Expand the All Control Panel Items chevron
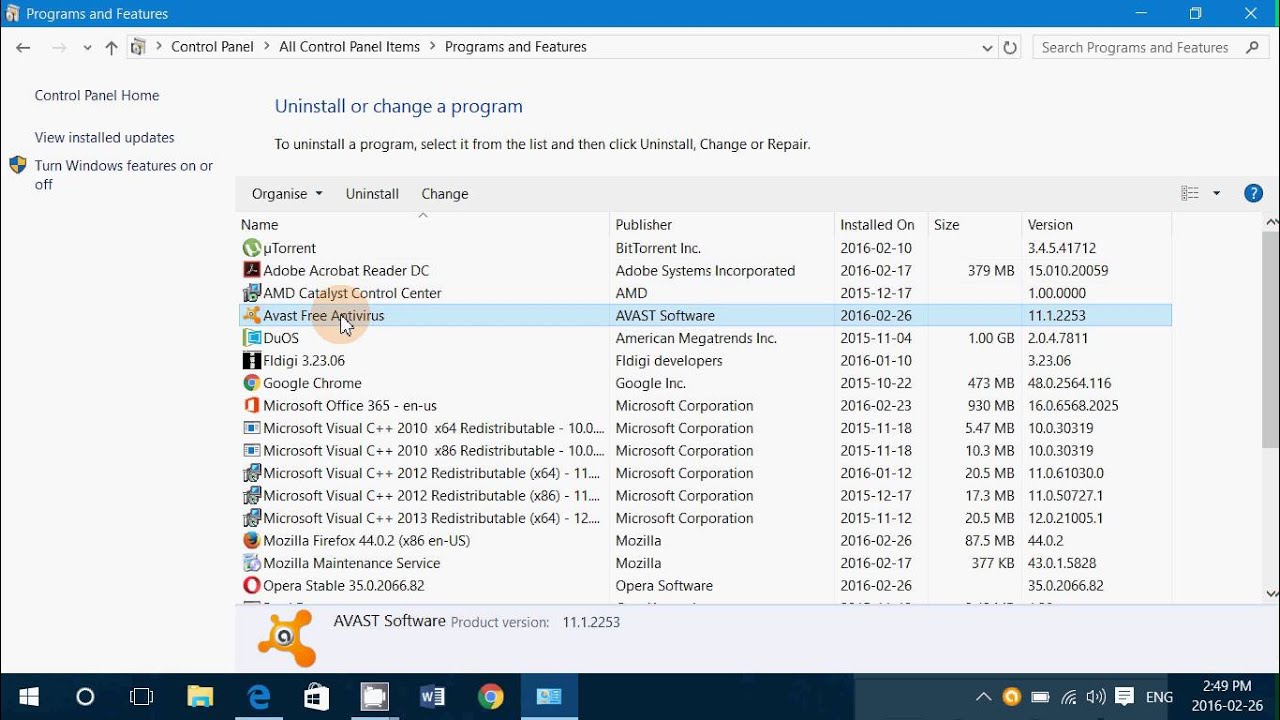Viewport: 1280px width, 720px height. [433, 47]
